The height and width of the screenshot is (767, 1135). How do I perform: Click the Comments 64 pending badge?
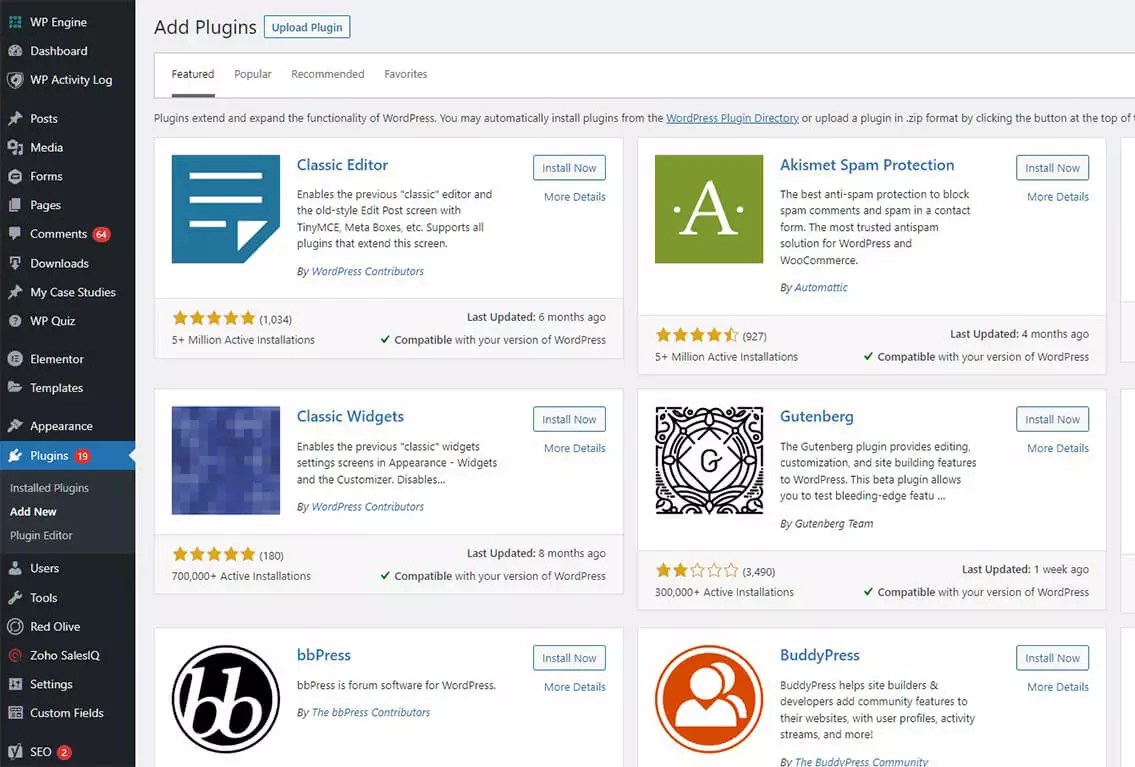[101, 234]
